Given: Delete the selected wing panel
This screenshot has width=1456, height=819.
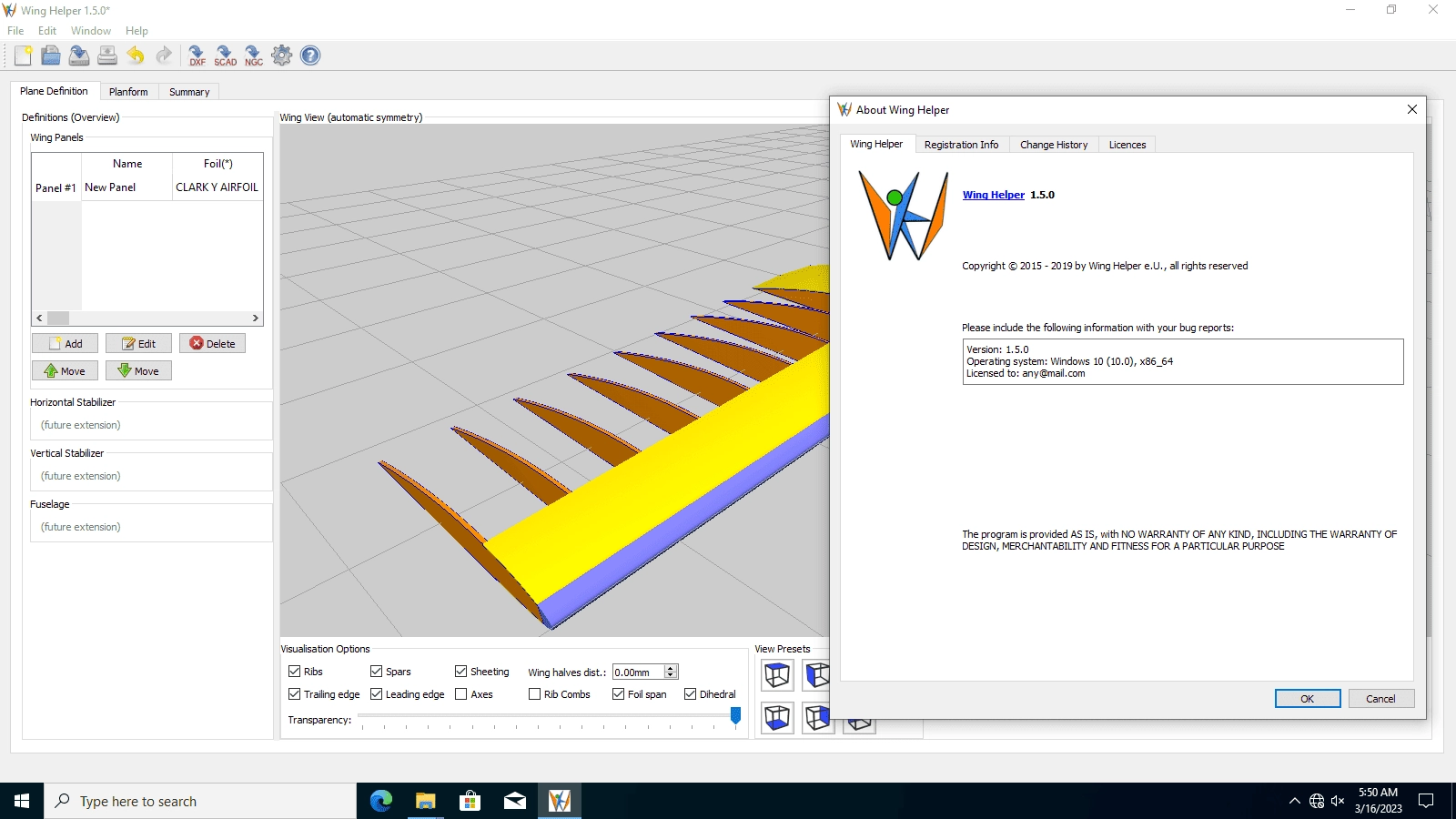Looking at the screenshot, I should pyautogui.click(x=212, y=344).
